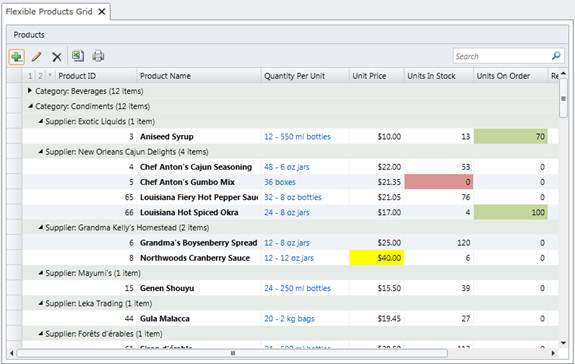Screen dimensions: 575x364
Task: Select the Gula Malacca product name
Action: click(x=165, y=319)
